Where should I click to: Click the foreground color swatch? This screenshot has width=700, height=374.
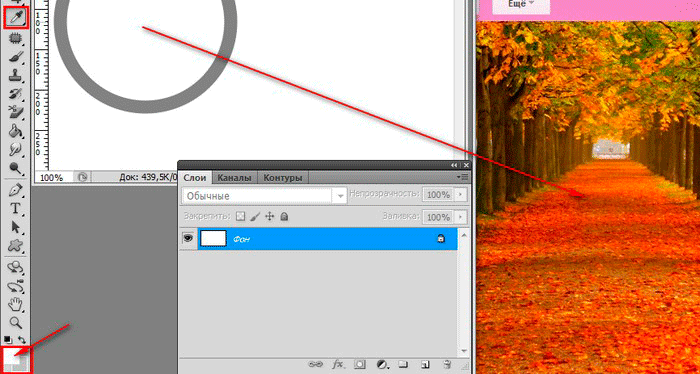[x=11, y=355]
